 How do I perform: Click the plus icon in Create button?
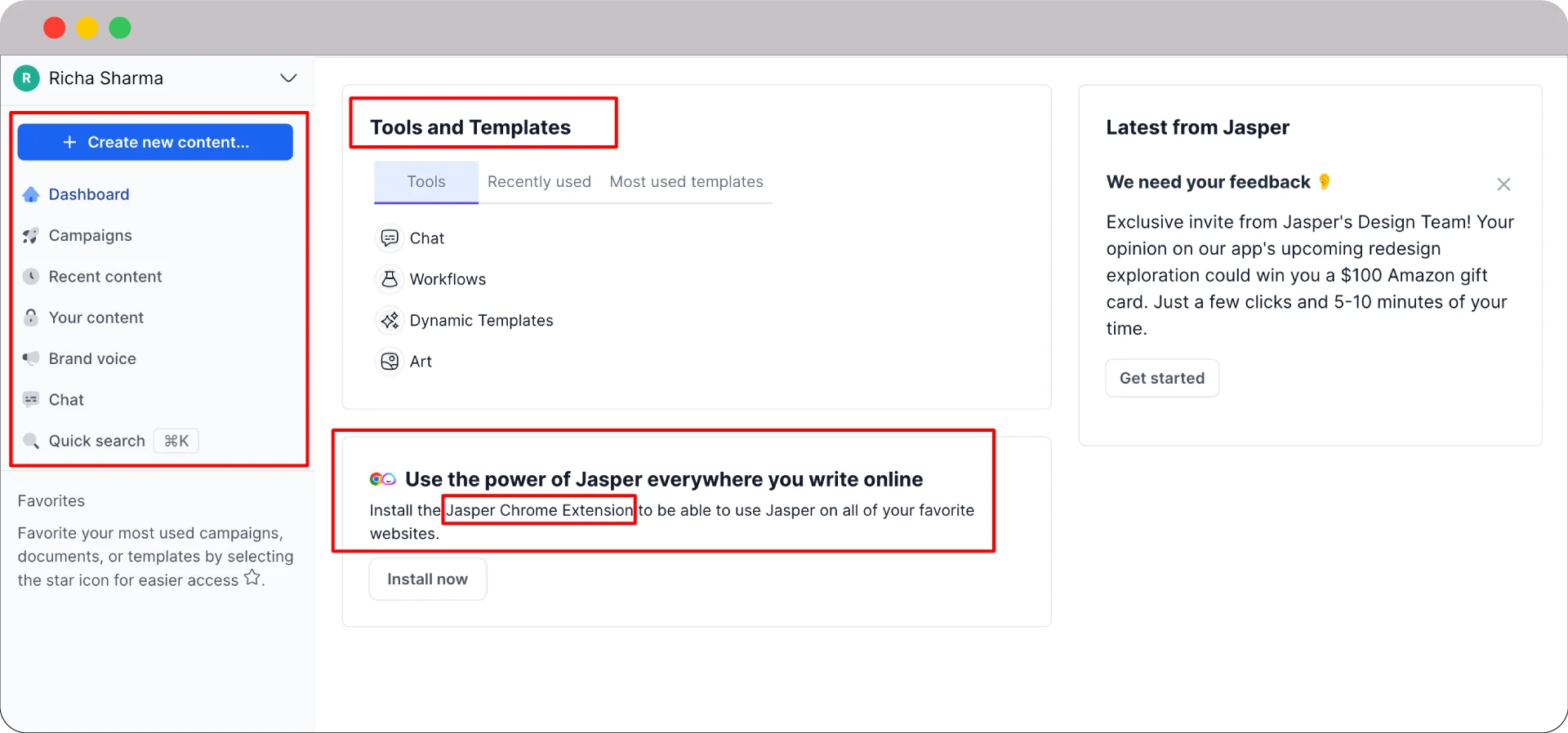[70, 142]
